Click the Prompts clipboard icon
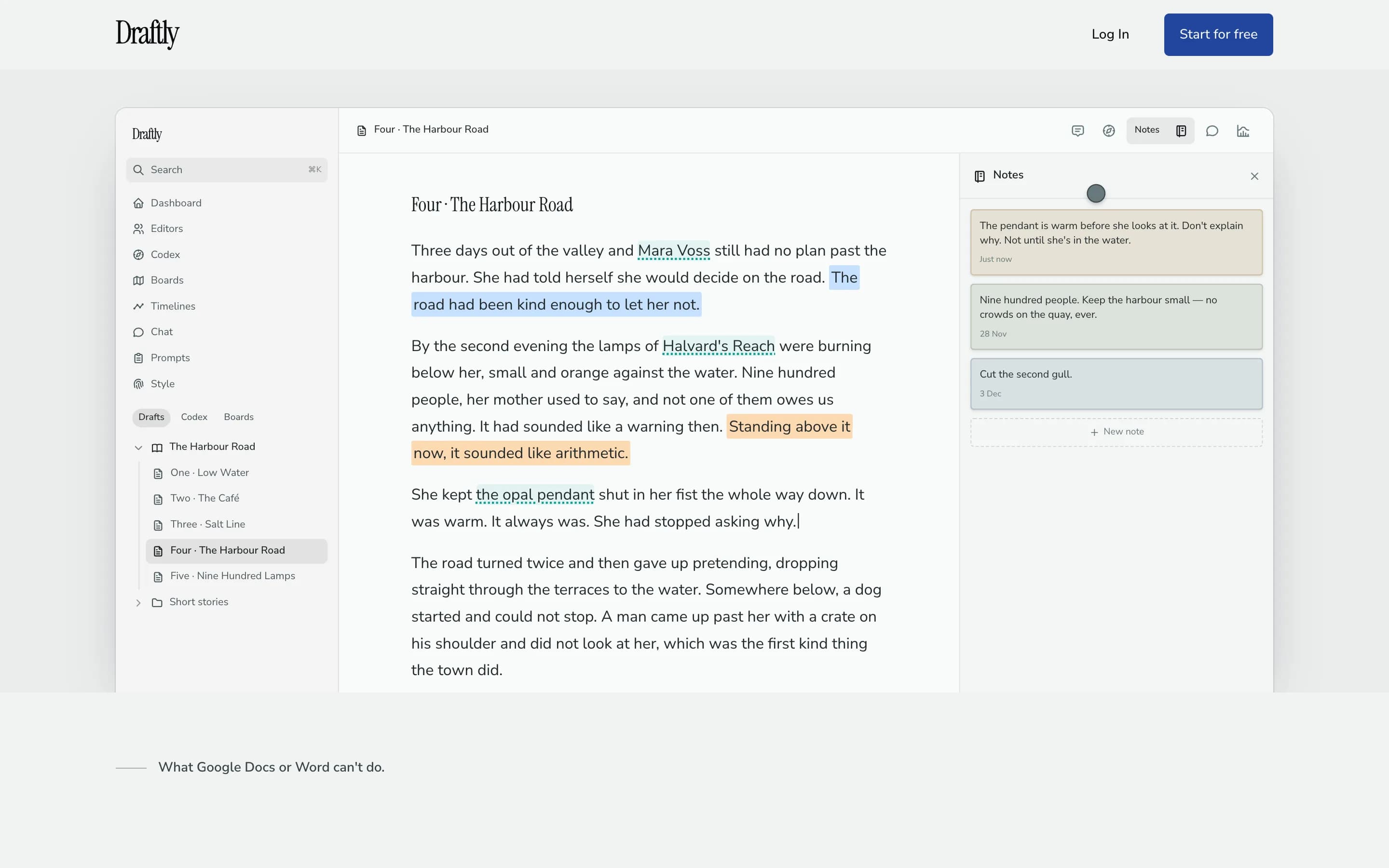 pos(138,358)
